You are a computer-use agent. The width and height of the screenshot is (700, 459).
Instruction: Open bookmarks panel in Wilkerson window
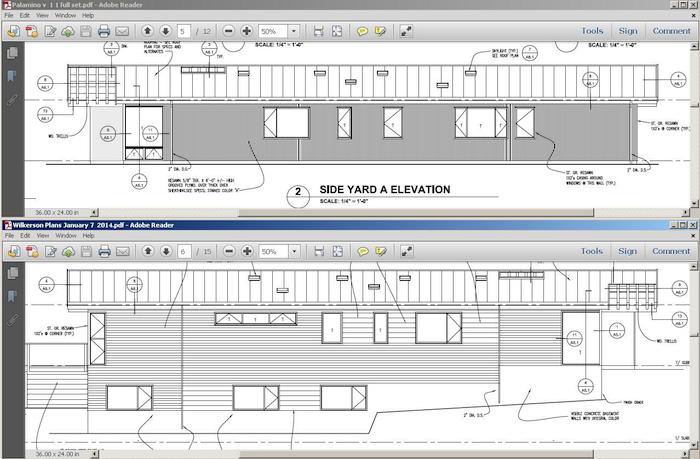[12, 296]
